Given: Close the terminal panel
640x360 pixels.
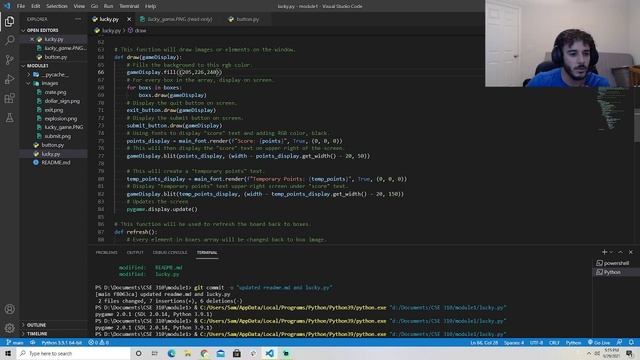Looking at the screenshot, I should (631, 252).
